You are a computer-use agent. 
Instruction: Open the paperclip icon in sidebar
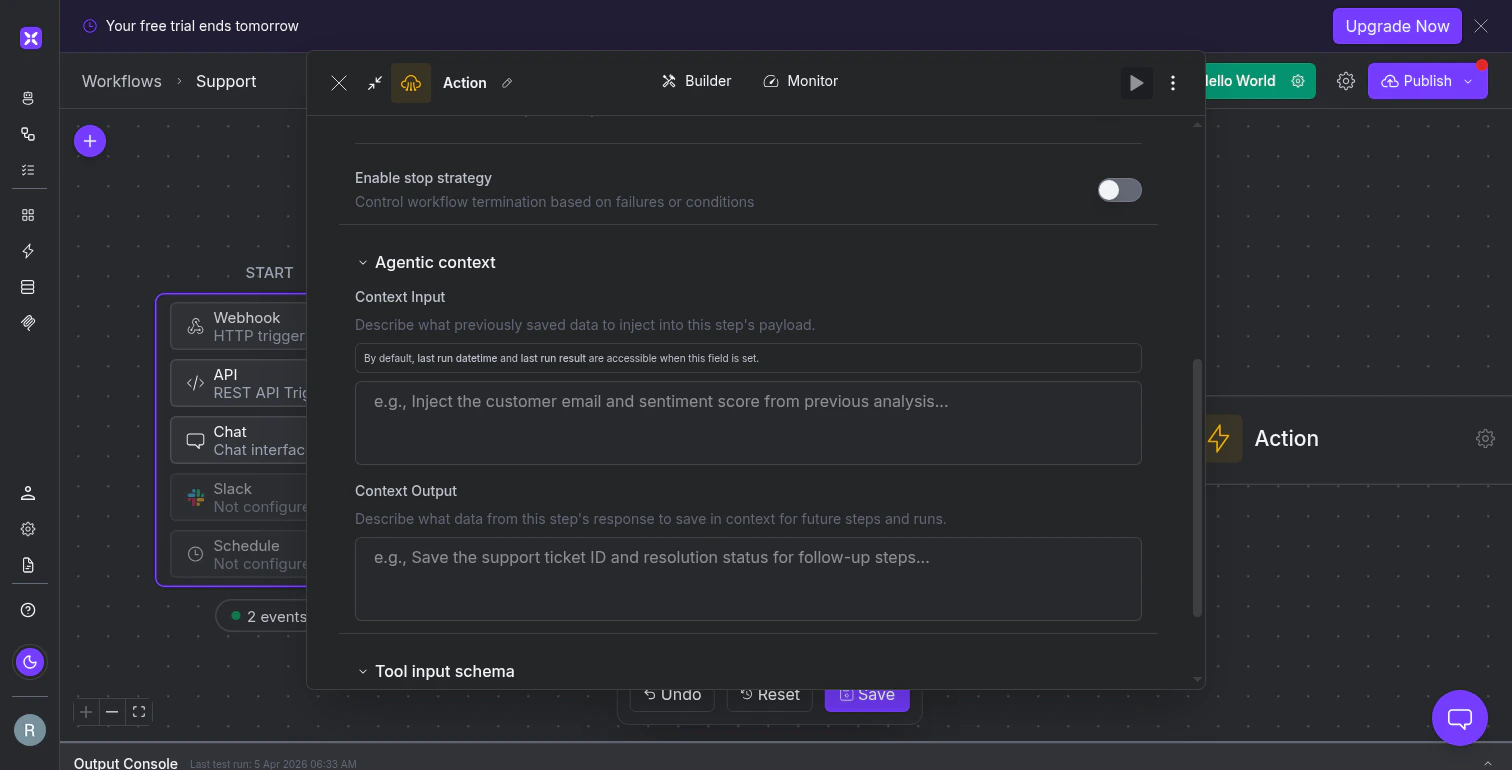pos(28,323)
